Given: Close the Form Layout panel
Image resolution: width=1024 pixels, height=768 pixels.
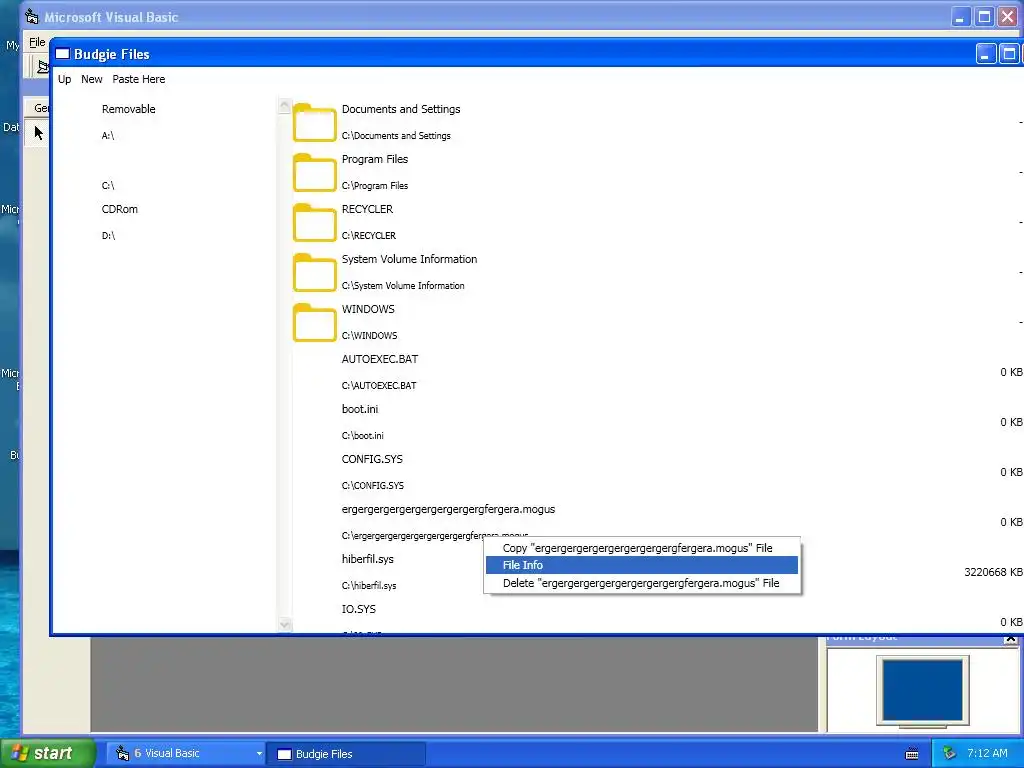Looking at the screenshot, I should coord(1010,639).
